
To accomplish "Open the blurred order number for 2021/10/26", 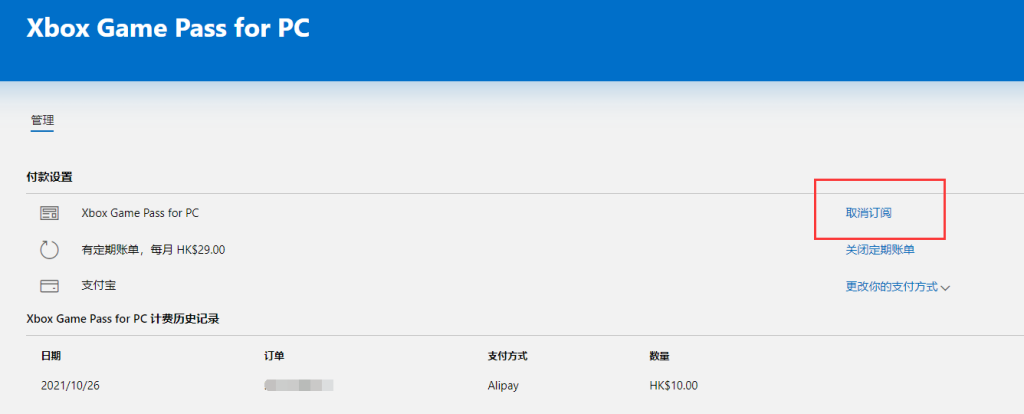I will click(299, 385).
